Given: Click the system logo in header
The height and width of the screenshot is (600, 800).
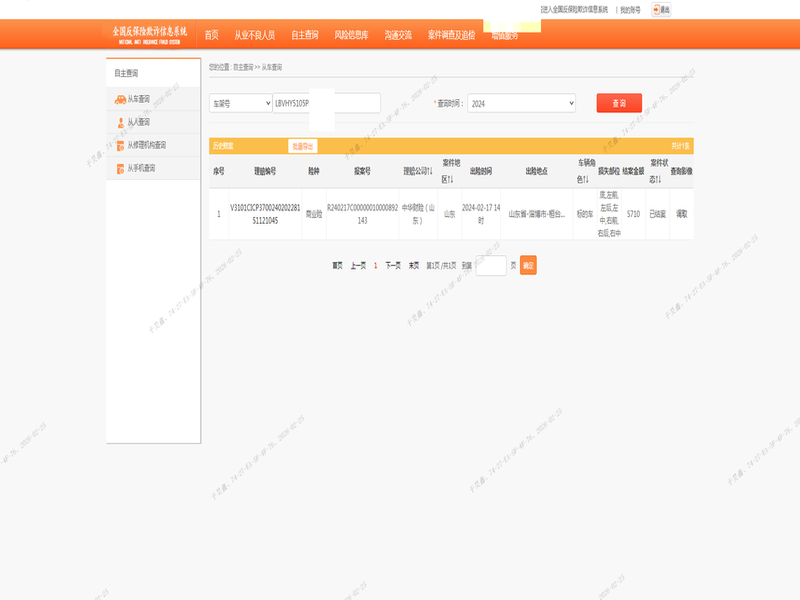Looking at the screenshot, I should [x=148, y=34].
